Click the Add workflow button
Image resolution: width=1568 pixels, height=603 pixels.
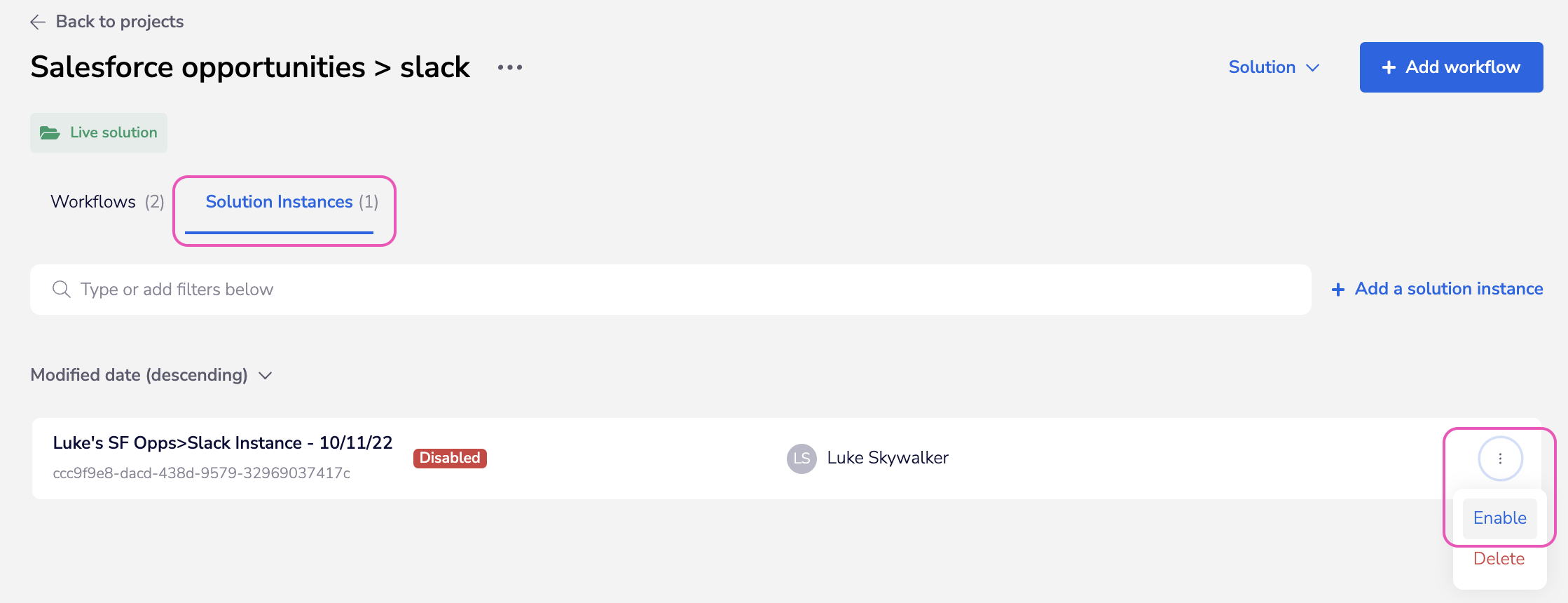click(1451, 67)
